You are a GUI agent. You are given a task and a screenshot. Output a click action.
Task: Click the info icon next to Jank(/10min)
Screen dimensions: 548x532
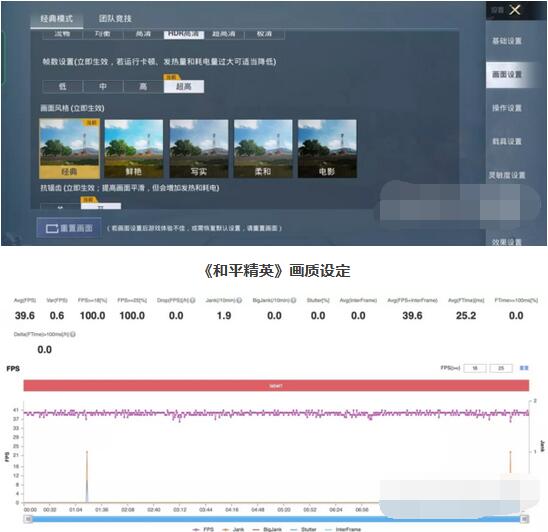click(x=239, y=300)
